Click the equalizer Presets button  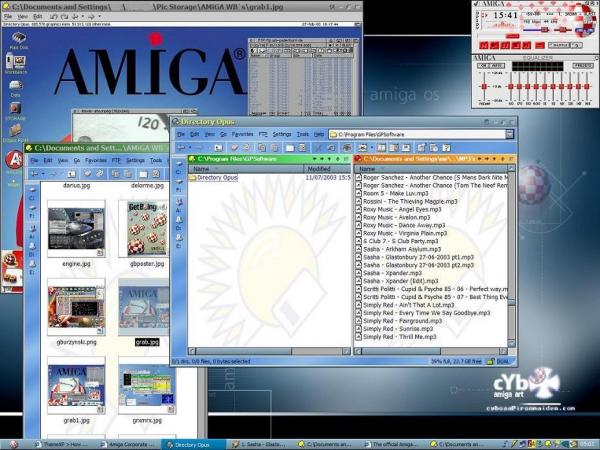point(583,65)
